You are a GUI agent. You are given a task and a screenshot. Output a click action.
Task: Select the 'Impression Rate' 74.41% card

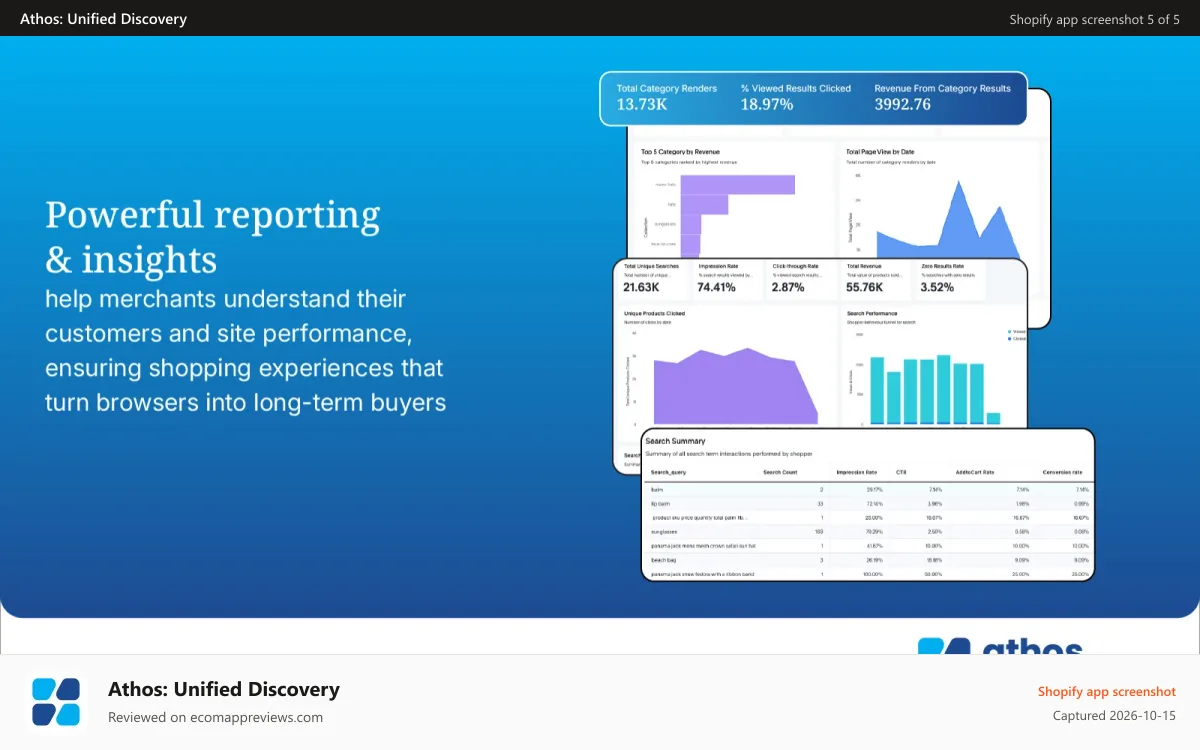(x=728, y=280)
